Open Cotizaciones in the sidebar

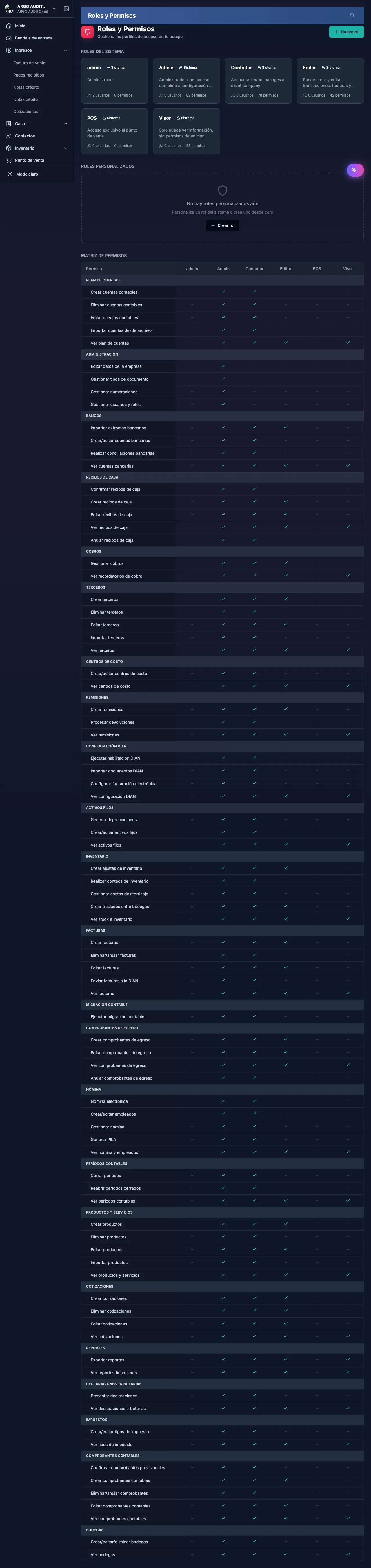tap(26, 112)
